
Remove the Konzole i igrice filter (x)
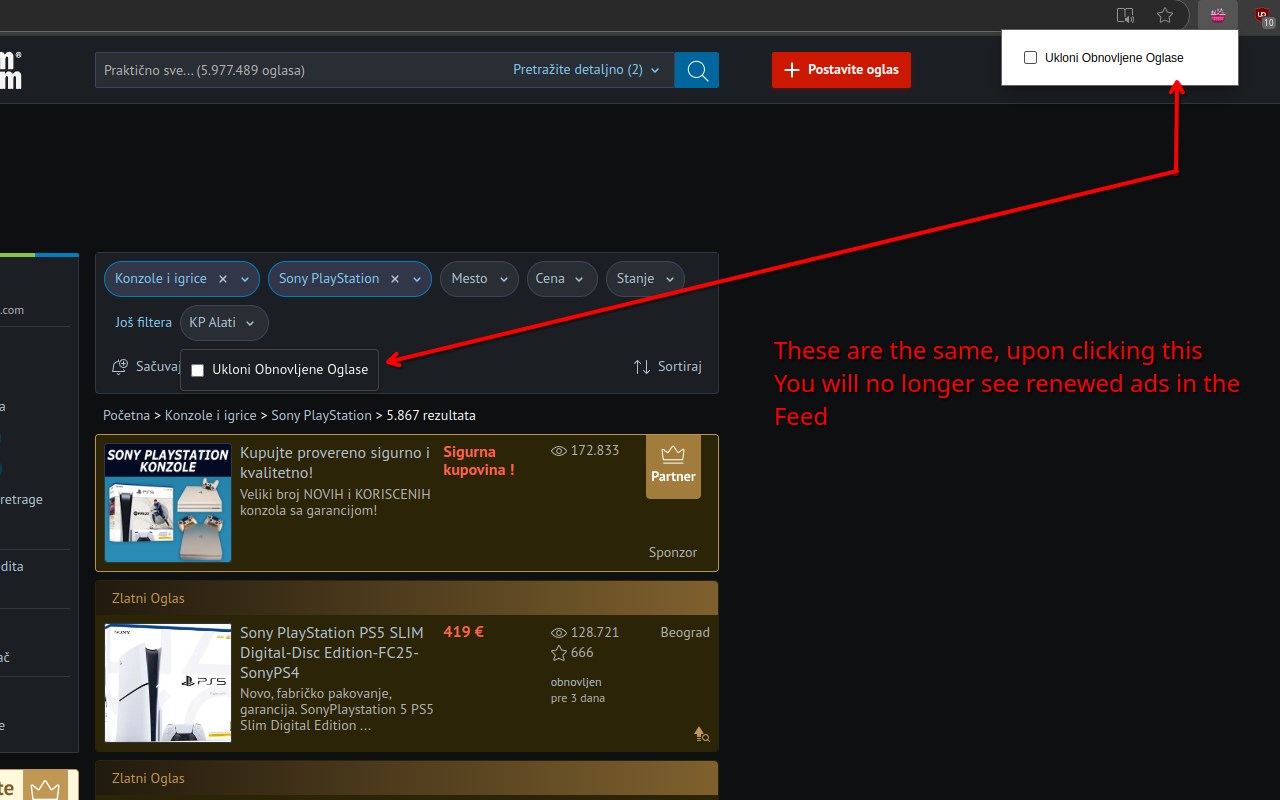click(223, 279)
